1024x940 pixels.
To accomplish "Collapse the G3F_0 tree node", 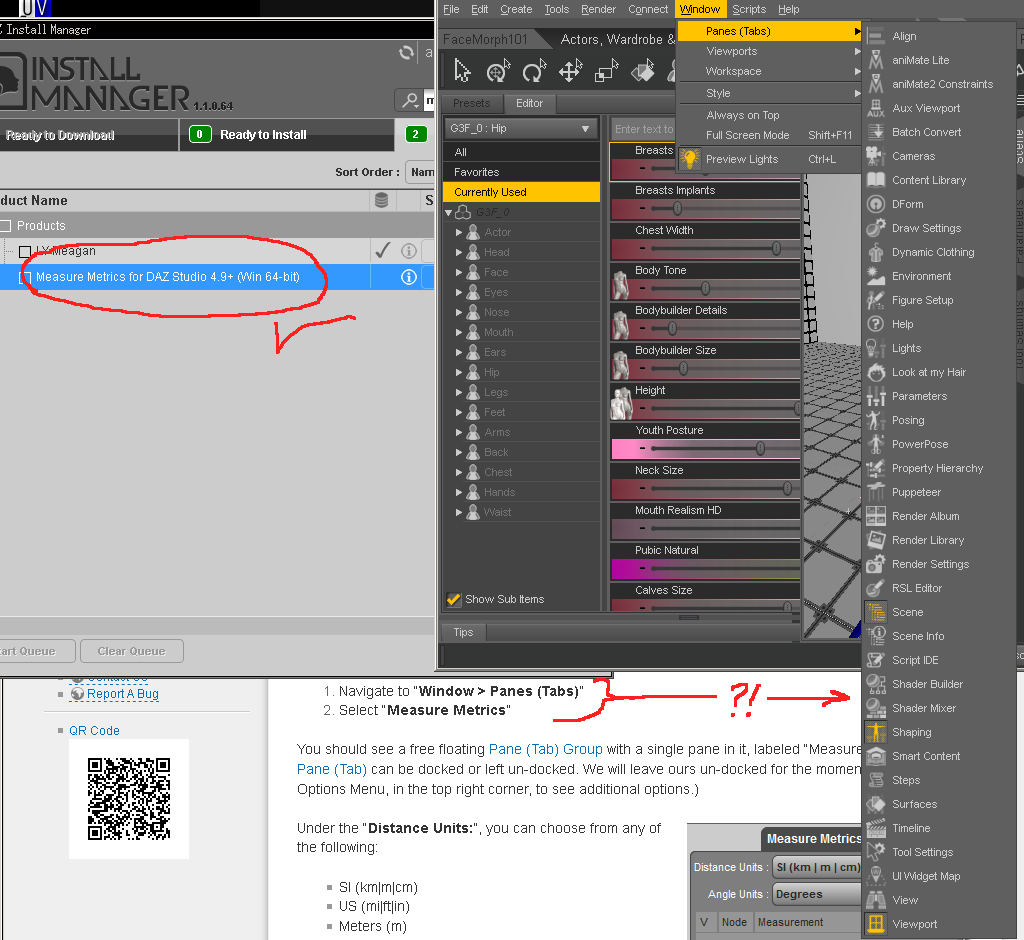I will [x=449, y=212].
